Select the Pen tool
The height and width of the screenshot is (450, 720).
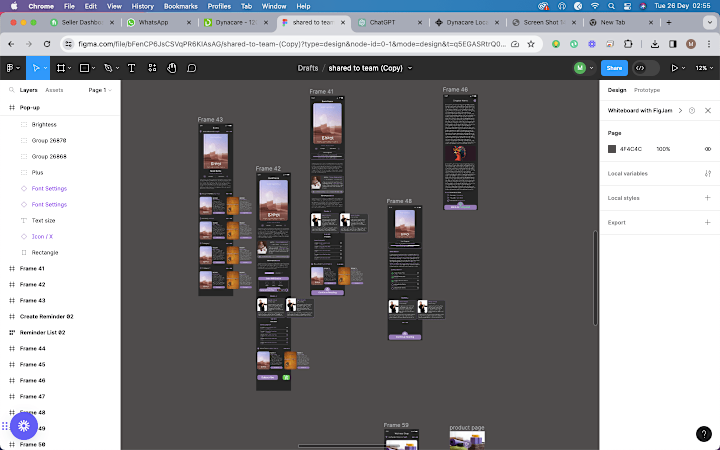[x=108, y=68]
